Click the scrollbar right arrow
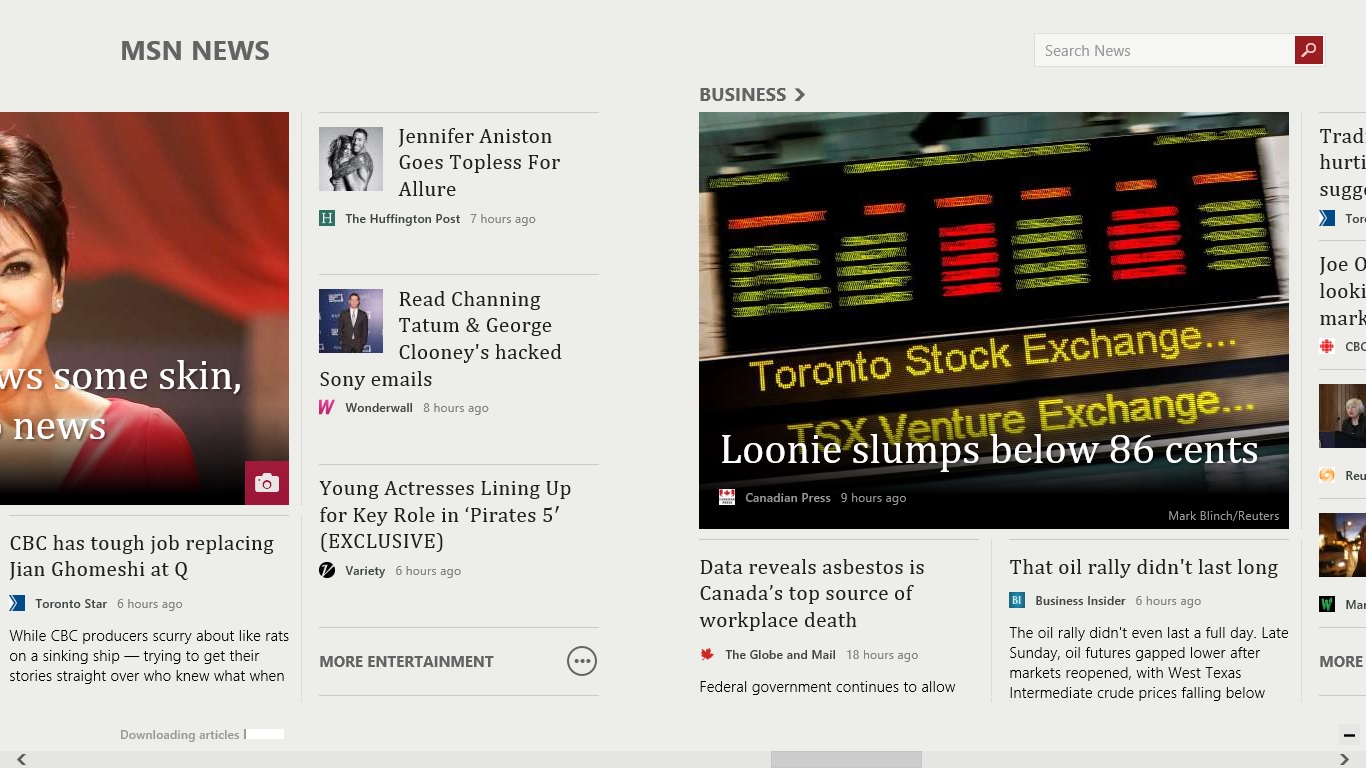1366x768 pixels. [1344, 760]
